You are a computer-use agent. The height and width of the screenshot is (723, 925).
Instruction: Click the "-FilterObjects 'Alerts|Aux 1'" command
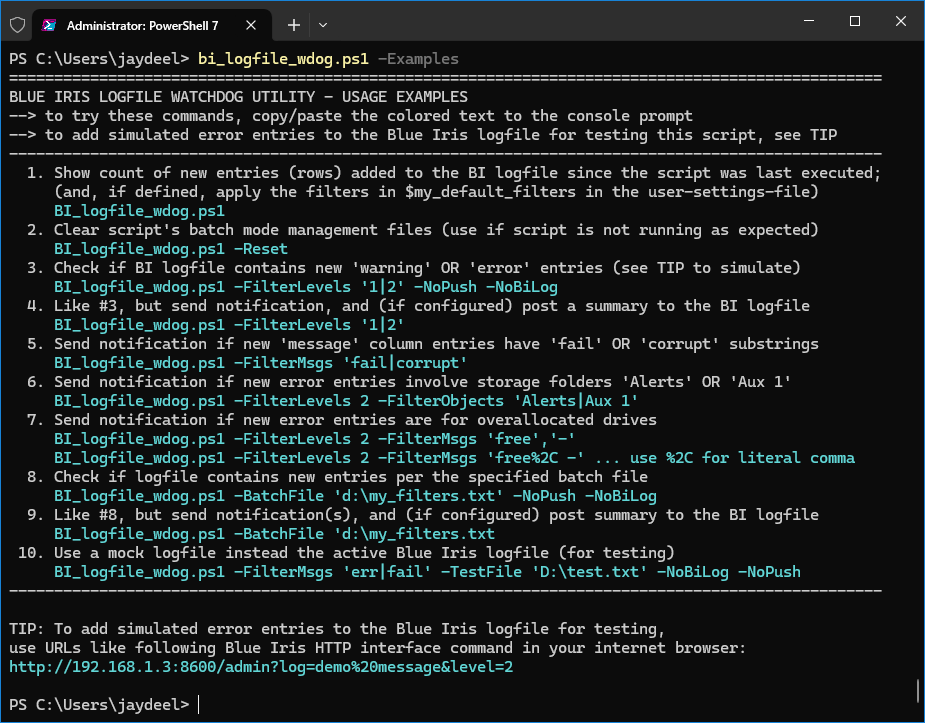(x=346, y=401)
